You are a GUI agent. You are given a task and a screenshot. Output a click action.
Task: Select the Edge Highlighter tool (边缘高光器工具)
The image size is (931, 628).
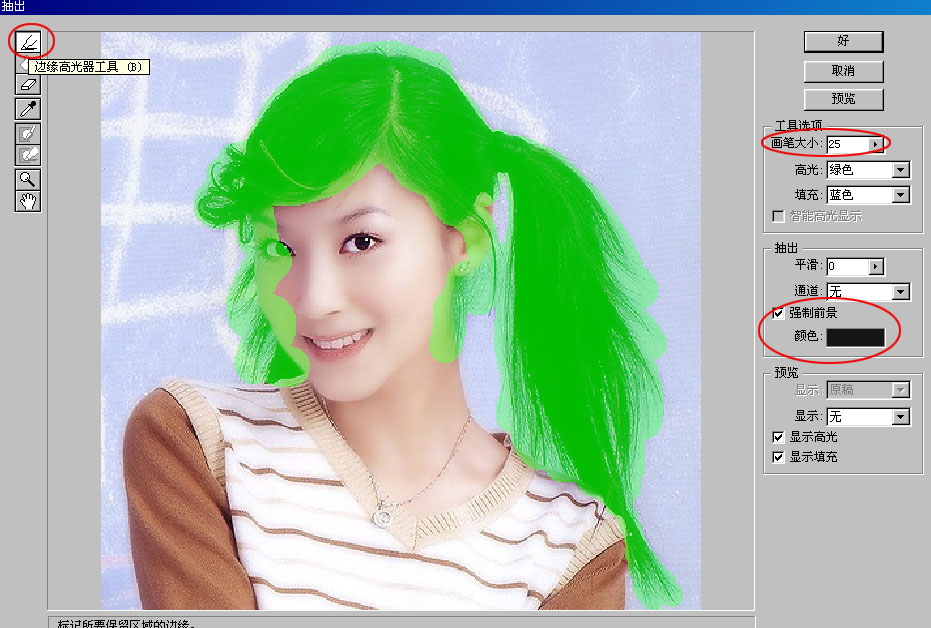point(28,42)
